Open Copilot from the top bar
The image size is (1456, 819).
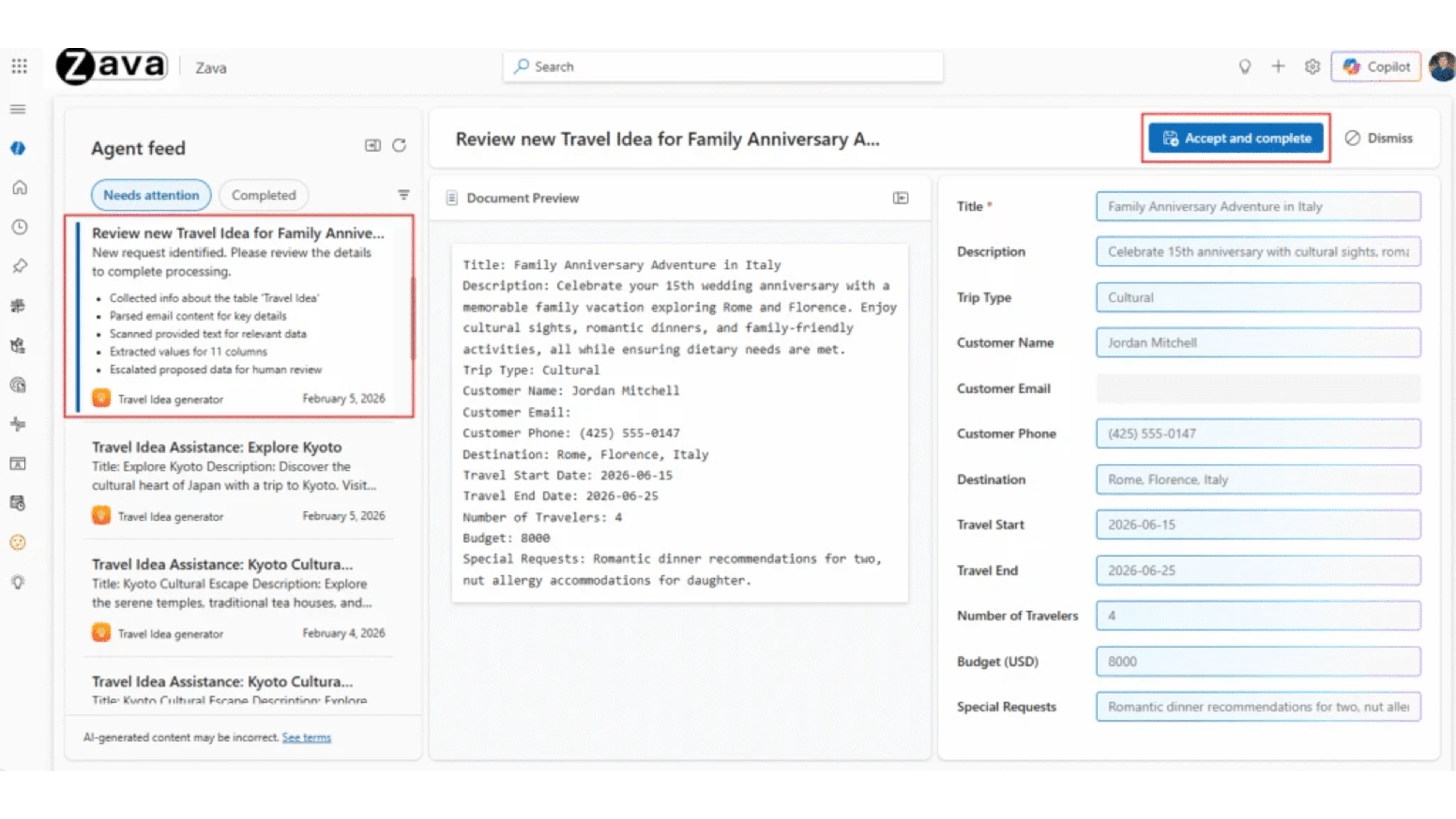pyautogui.click(x=1376, y=67)
